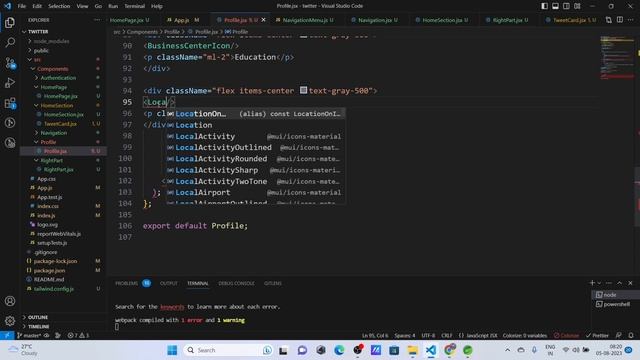Select LocalAirport autocomplete suggestion
The width and height of the screenshot is (640, 360).
(256, 193)
